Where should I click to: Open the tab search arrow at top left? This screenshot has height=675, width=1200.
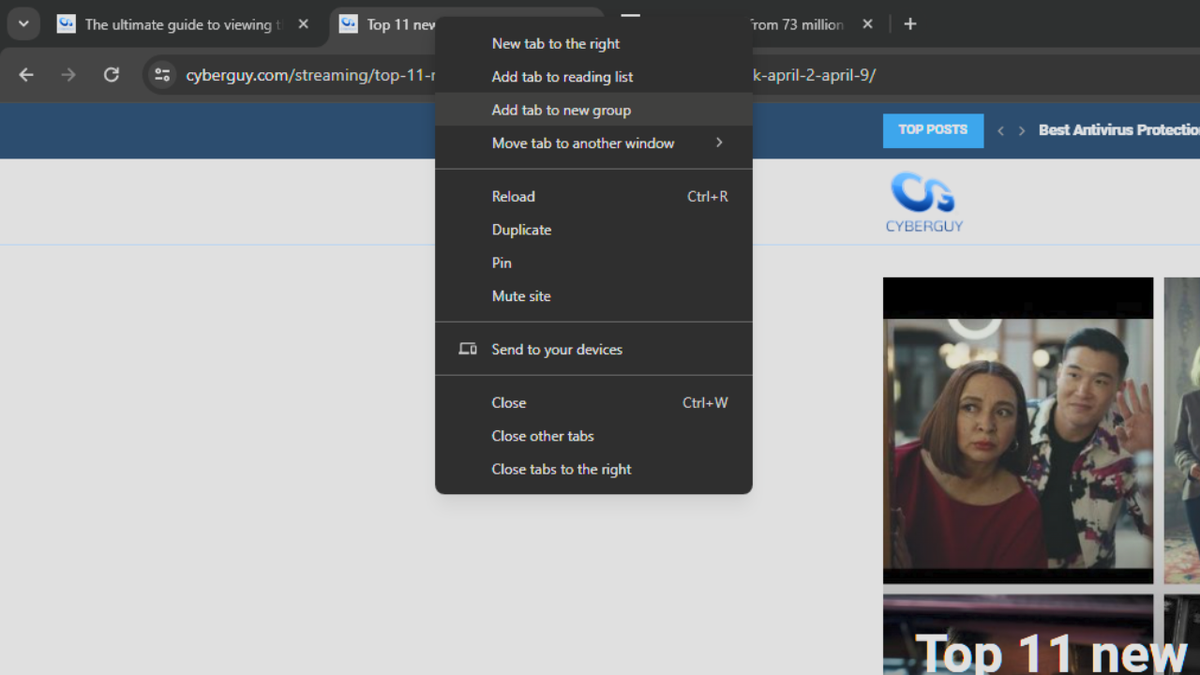coord(22,23)
